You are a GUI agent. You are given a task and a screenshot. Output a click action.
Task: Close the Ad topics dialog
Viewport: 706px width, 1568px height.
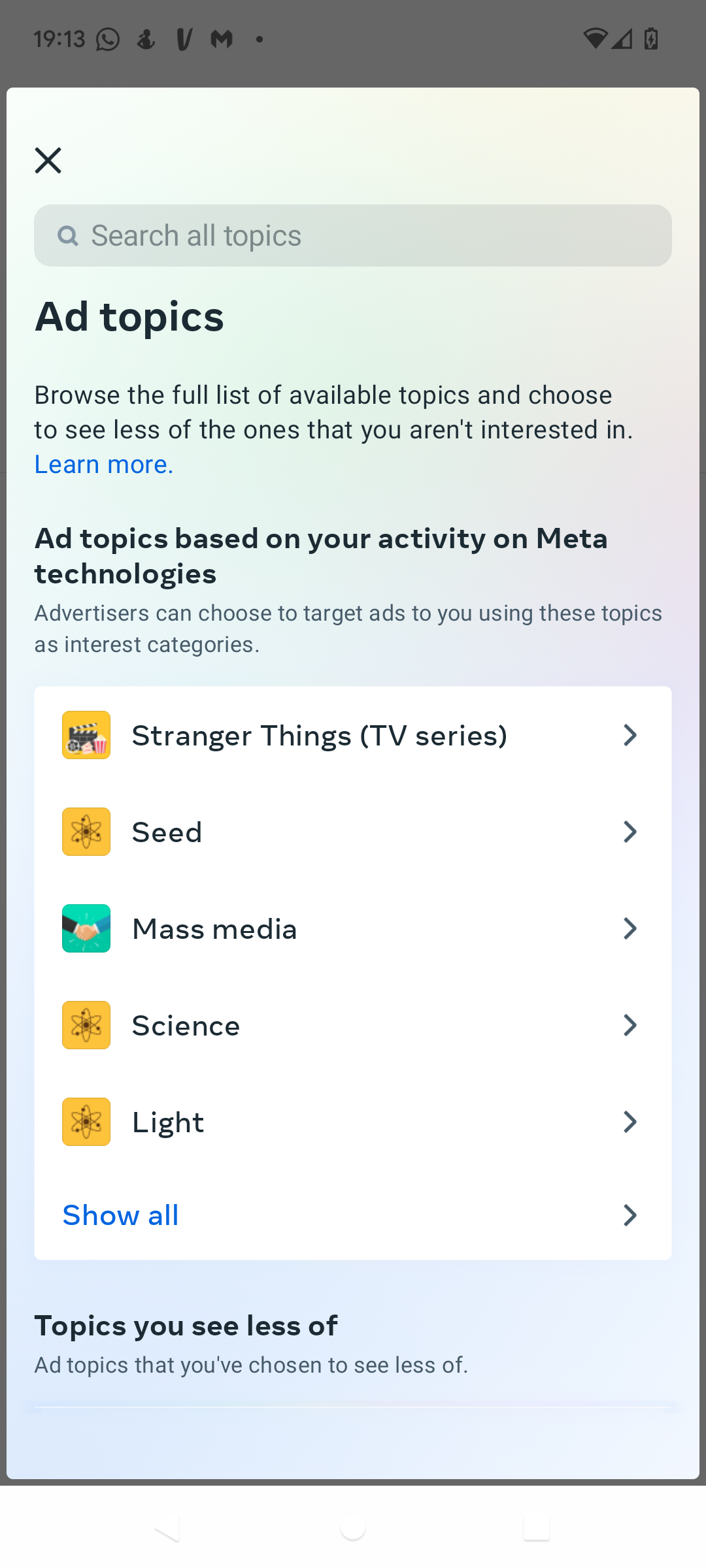click(x=48, y=160)
